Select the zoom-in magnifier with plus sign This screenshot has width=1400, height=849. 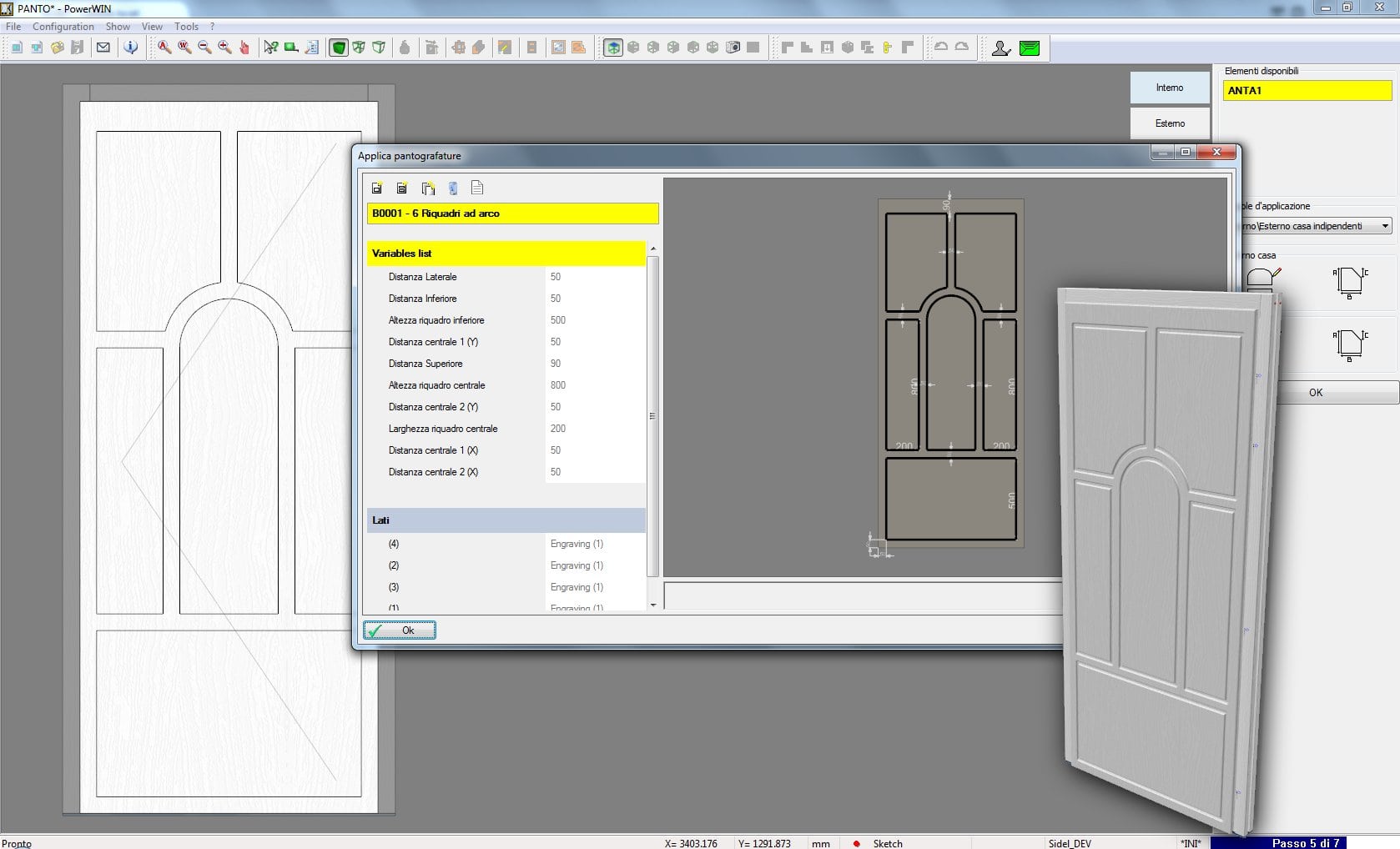click(224, 48)
